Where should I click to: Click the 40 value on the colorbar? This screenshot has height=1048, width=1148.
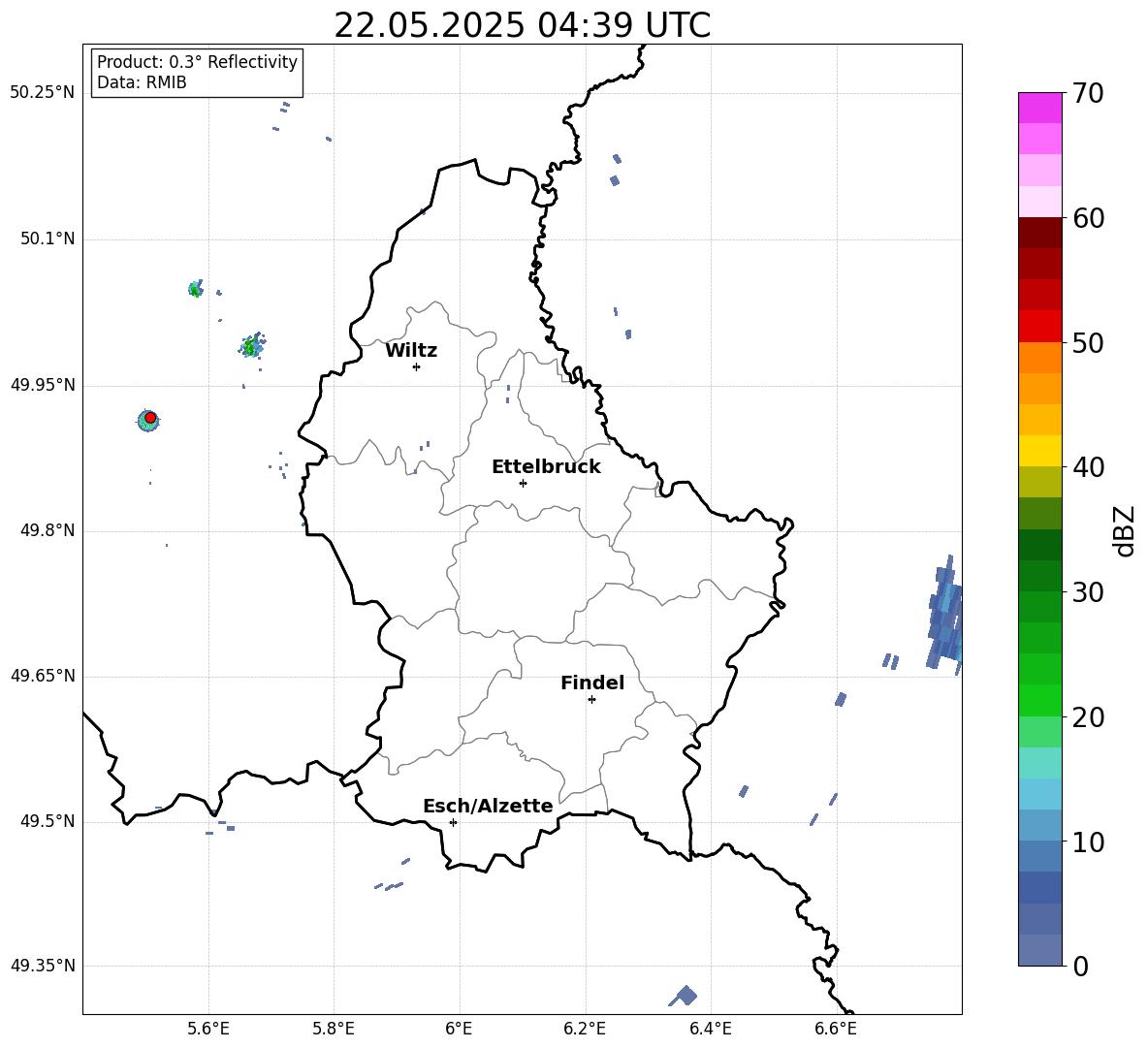point(1088,467)
